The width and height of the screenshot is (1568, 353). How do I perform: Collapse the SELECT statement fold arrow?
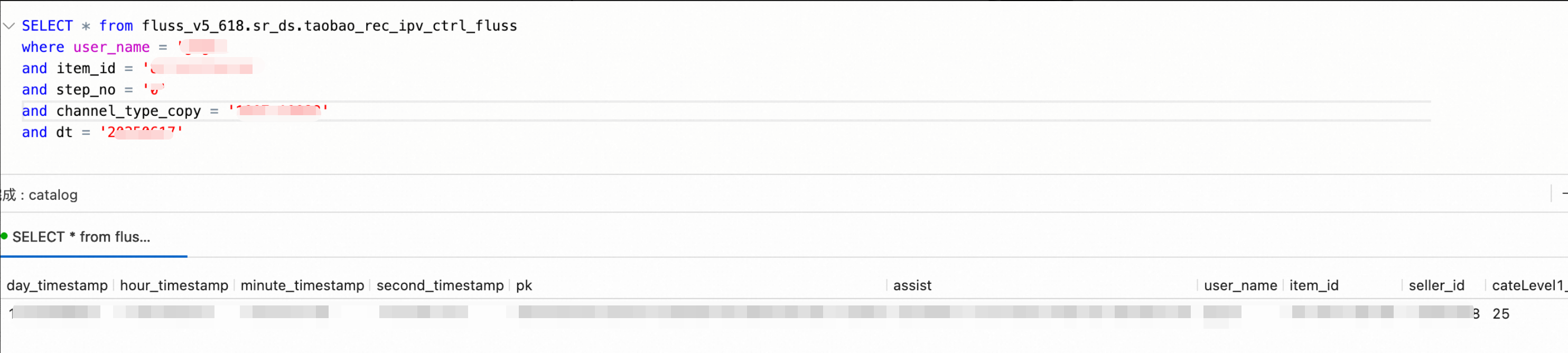[8, 25]
